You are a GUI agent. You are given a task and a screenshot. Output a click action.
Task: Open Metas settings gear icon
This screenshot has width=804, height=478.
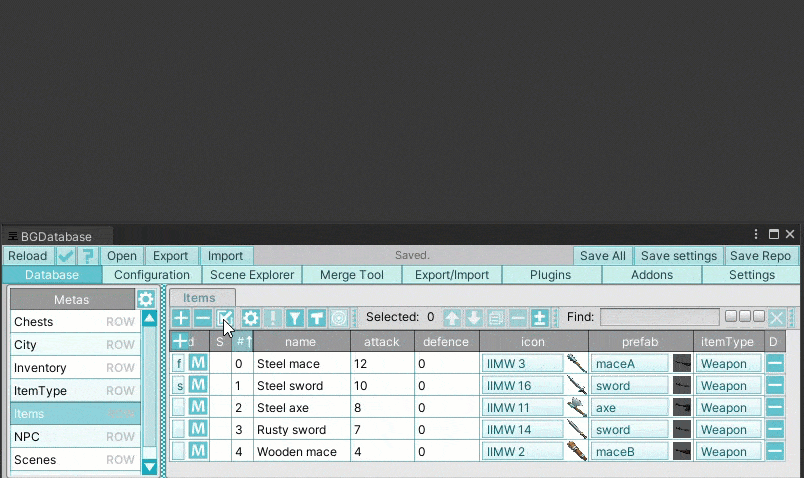[146, 299]
